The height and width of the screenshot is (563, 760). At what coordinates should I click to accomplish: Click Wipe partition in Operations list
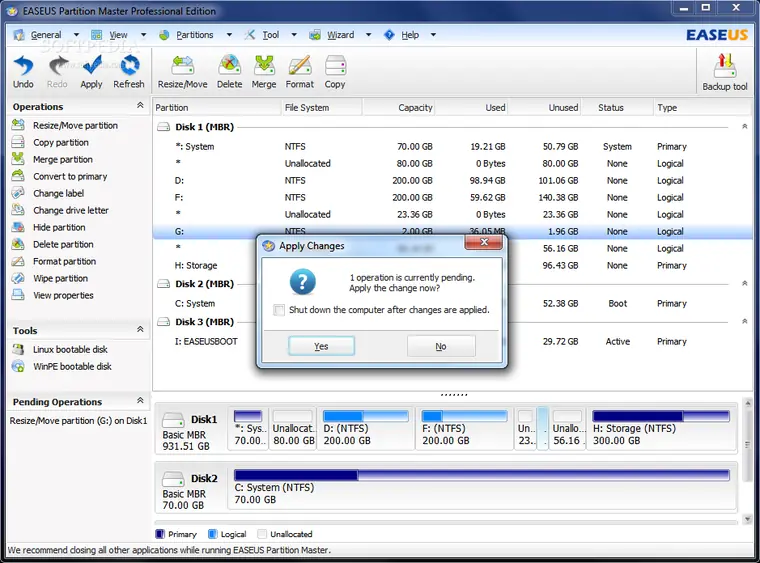click(x=60, y=279)
